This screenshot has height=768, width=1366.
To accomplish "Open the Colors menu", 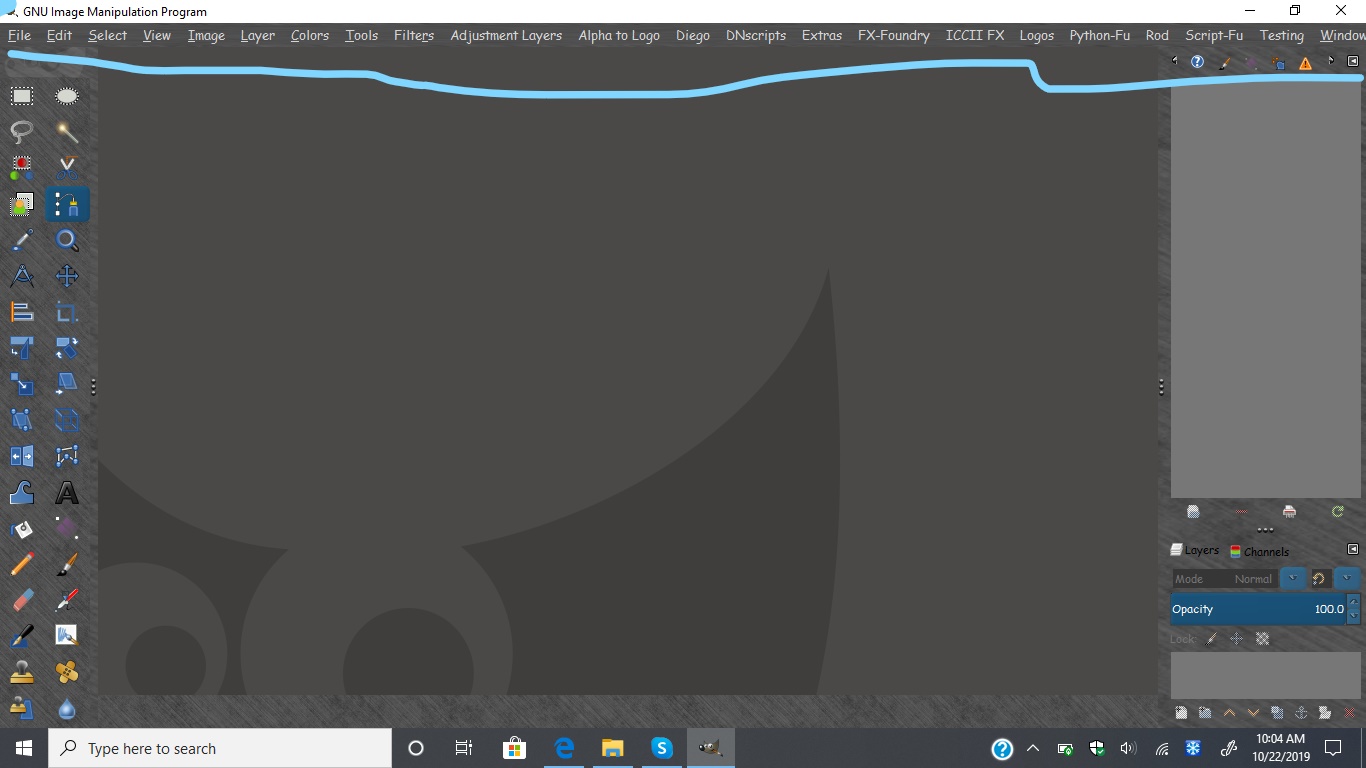I will pyautogui.click(x=310, y=35).
